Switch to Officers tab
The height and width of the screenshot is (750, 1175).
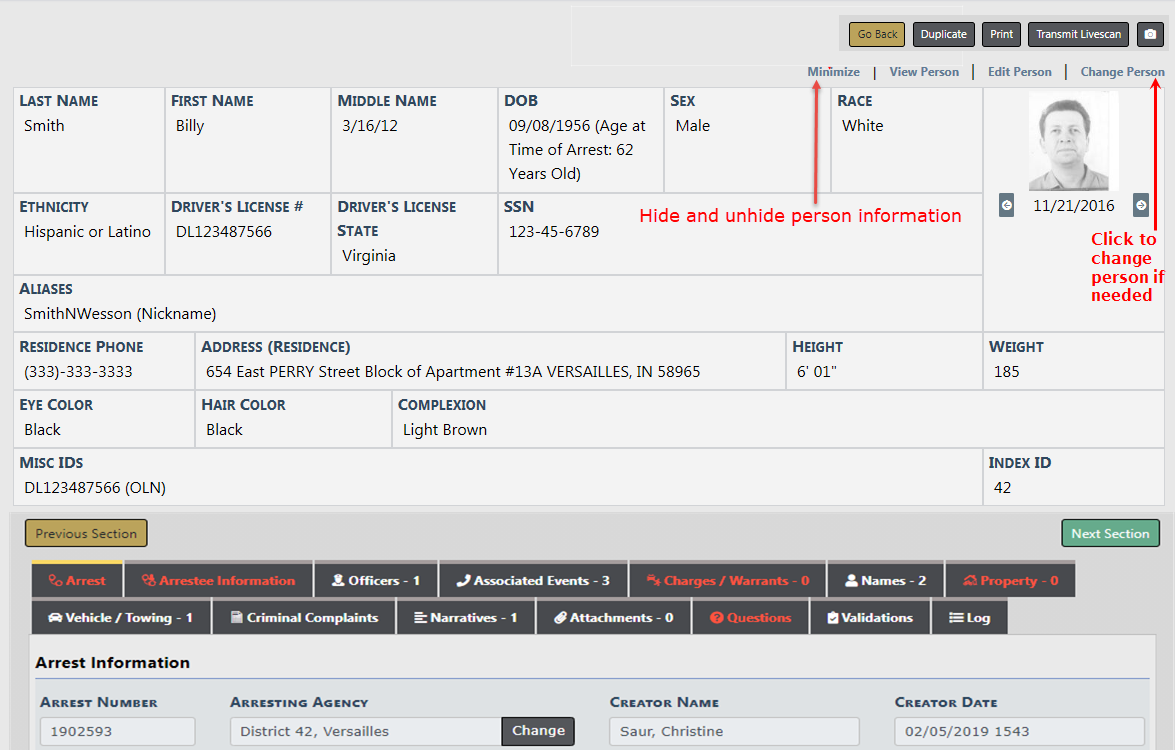376,581
